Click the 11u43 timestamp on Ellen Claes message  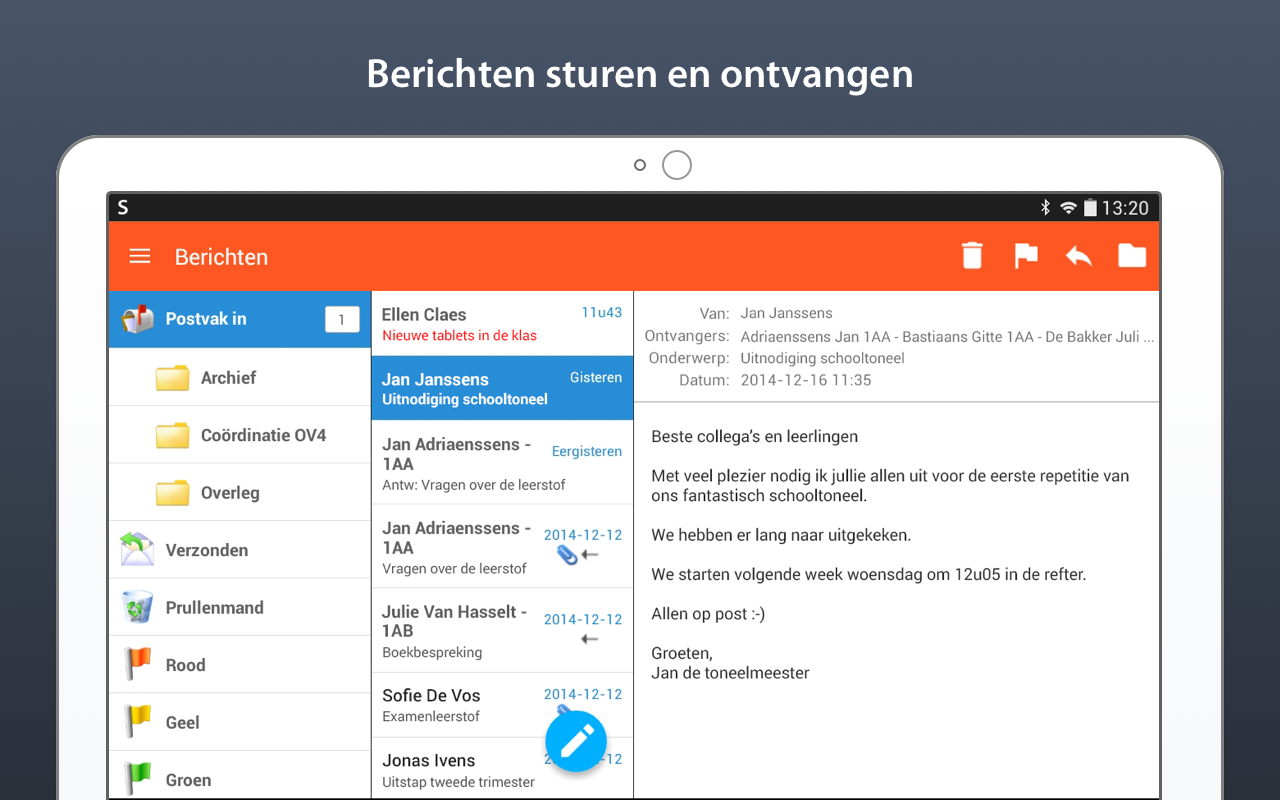pos(602,313)
